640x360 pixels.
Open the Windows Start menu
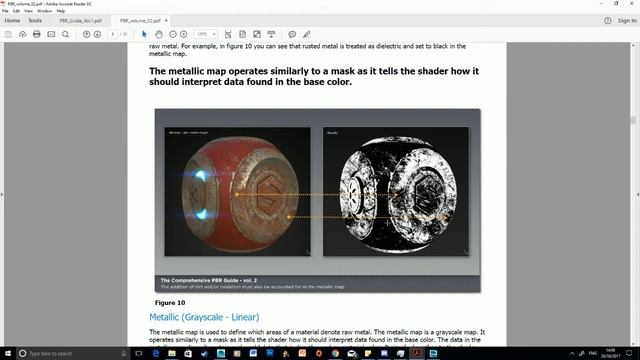pyautogui.click(x=7, y=353)
